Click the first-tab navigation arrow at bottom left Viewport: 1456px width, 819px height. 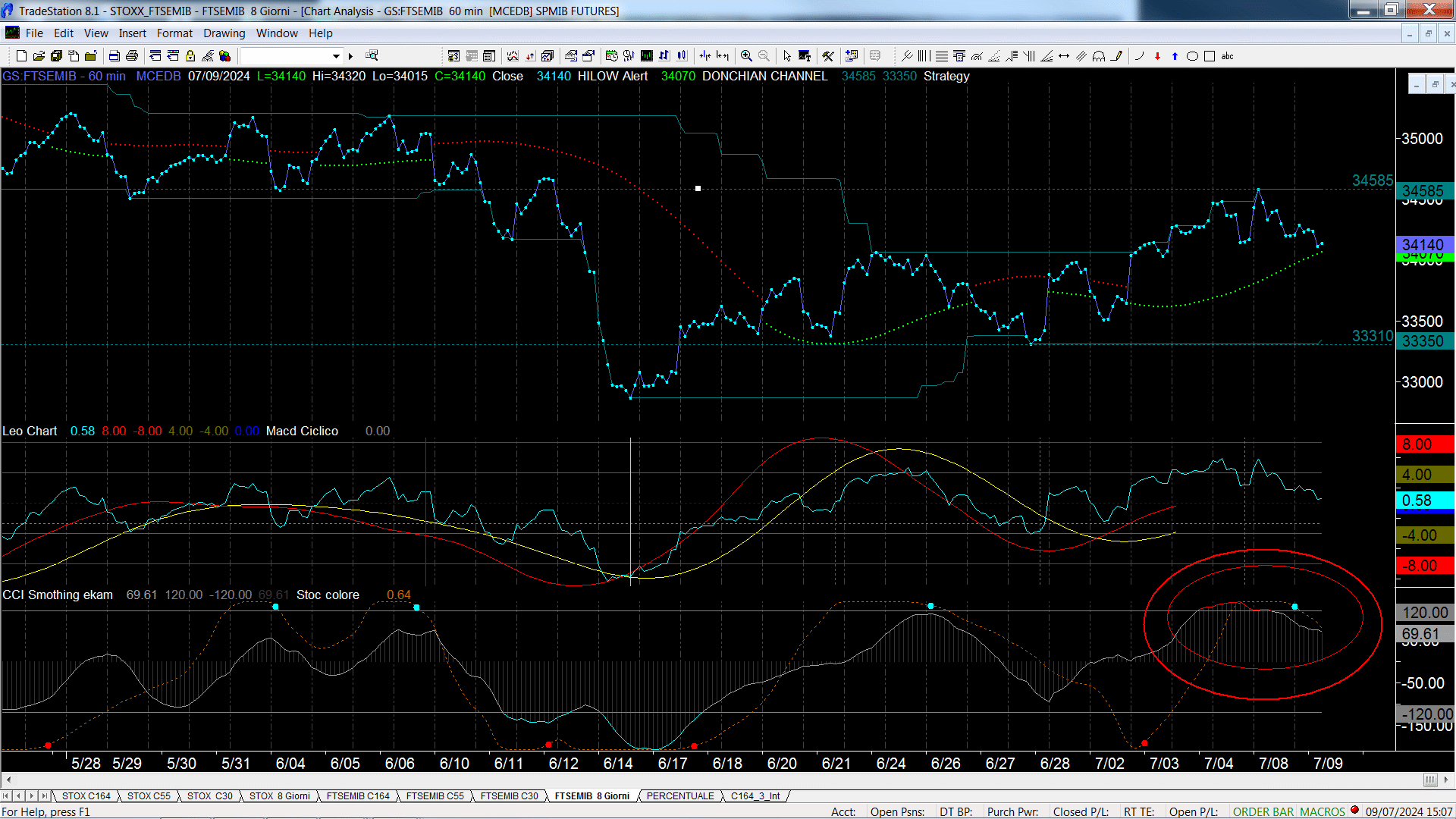[6, 796]
